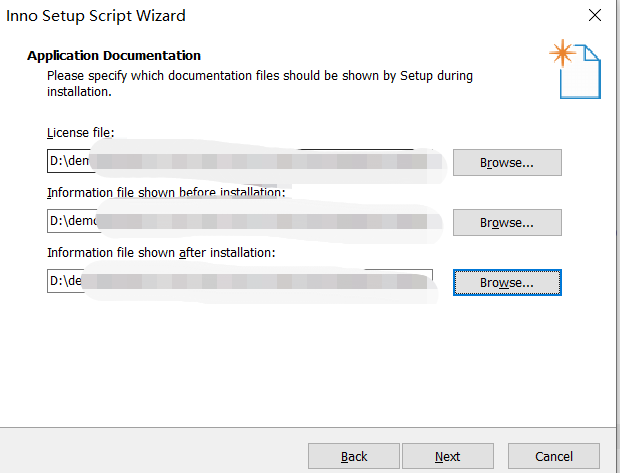
Task: Close the Inno Setup Script Wizard window
Action: click(x=595, y=16)
